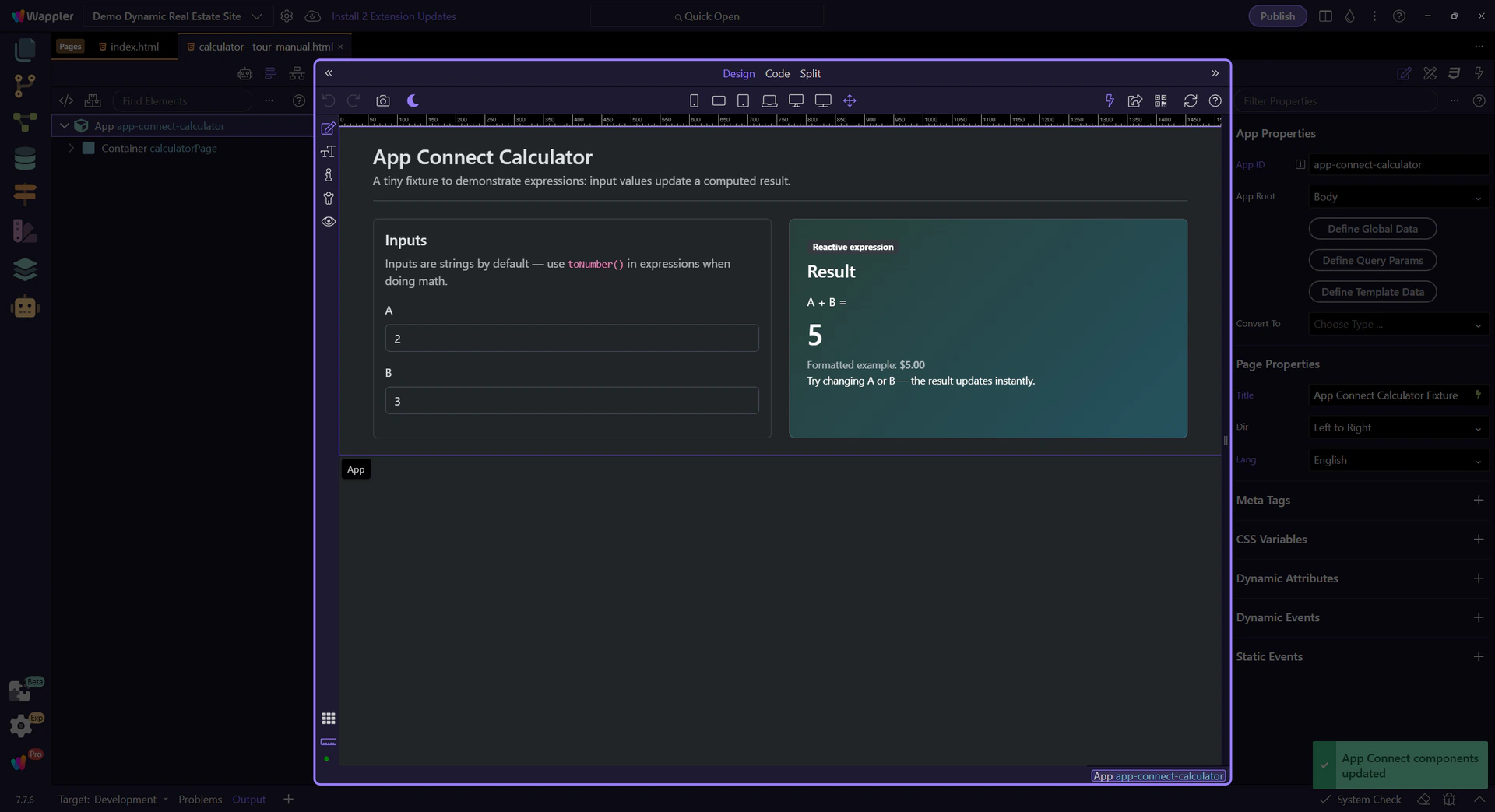Click the Publish button

1277,16
